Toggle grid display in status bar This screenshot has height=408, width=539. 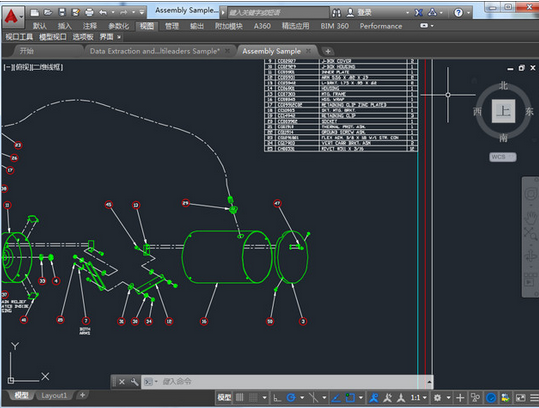point(240,398)
